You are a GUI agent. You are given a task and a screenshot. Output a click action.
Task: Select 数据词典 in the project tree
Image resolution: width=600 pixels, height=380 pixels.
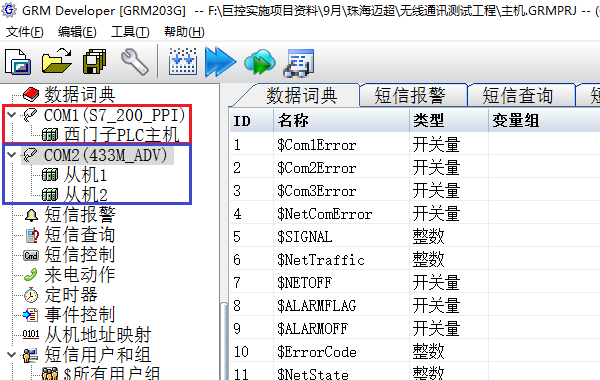pyautogui.click(x=80, y=95)
